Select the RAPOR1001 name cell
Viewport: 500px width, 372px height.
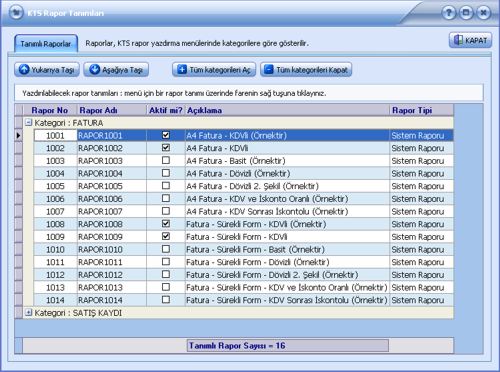[x=112, y=135]
